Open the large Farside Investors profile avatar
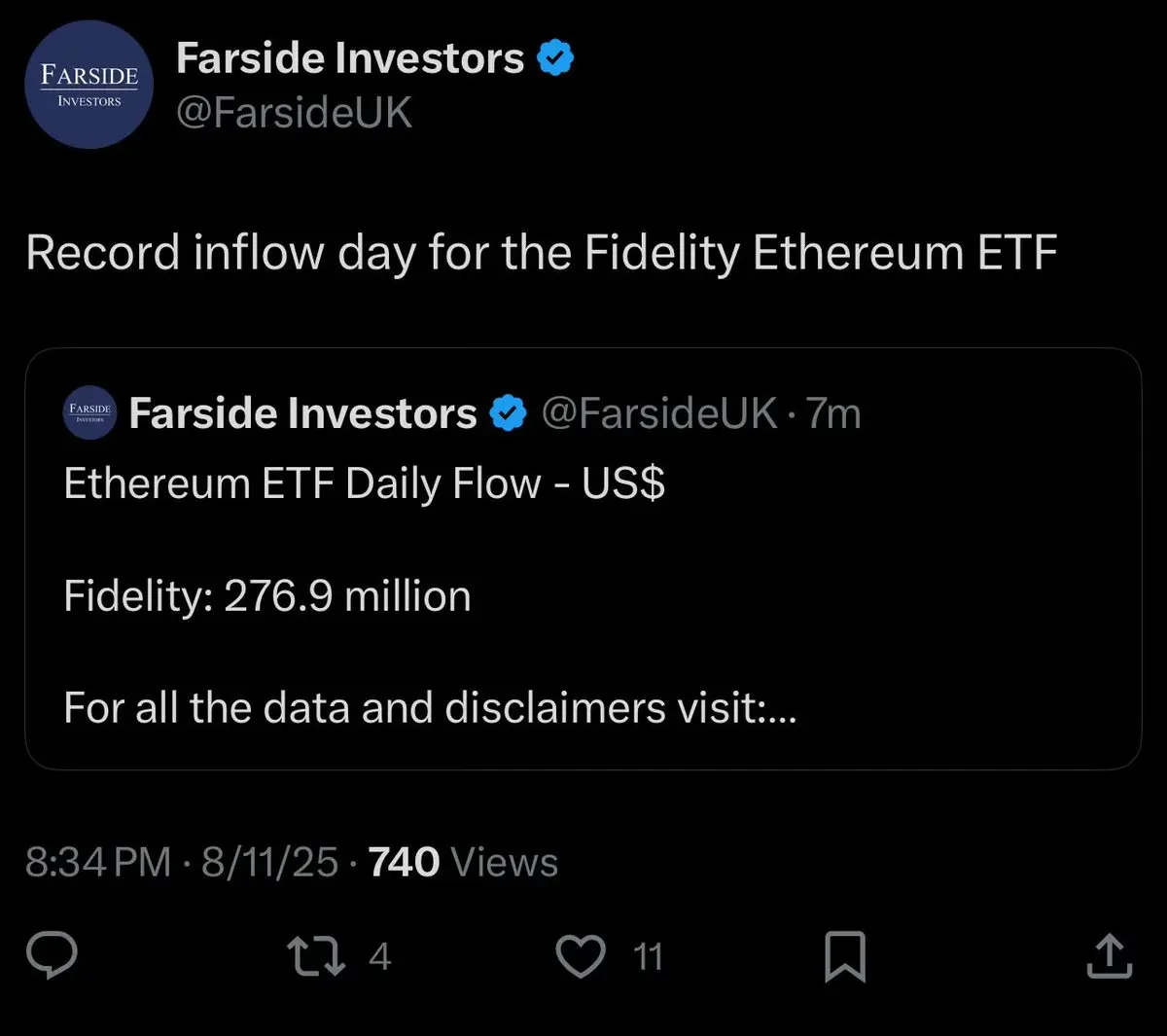Image resolution: width=1167 pixels, height=1036 pixels. [88, 85]
